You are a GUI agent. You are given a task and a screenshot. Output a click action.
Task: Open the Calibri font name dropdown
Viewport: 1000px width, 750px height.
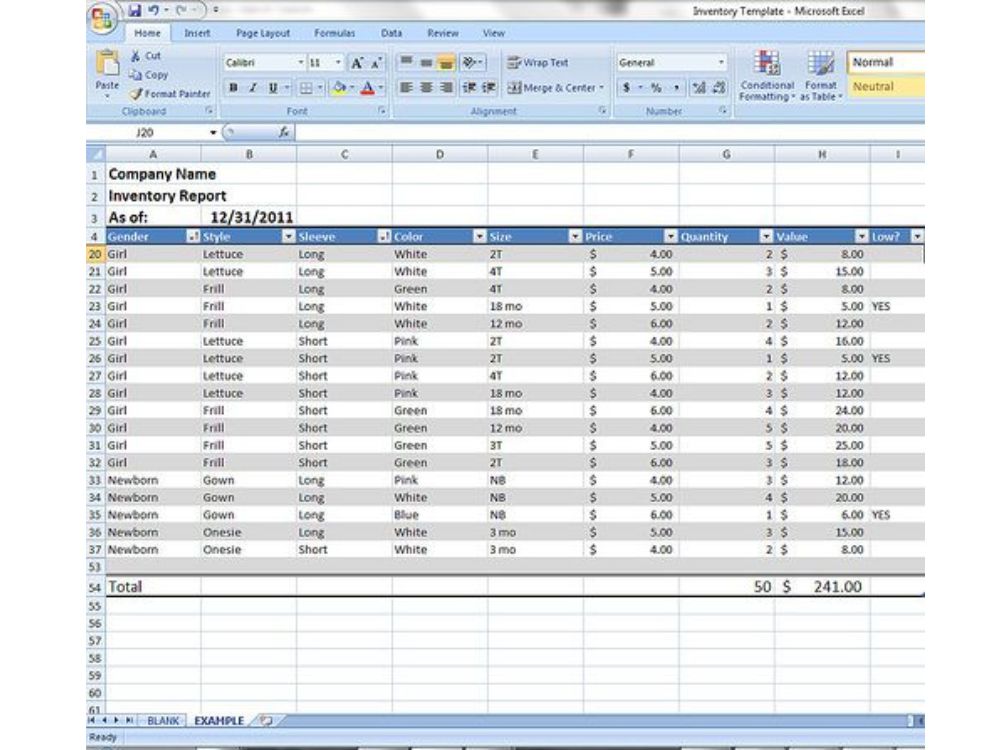(x=300, y=62)
